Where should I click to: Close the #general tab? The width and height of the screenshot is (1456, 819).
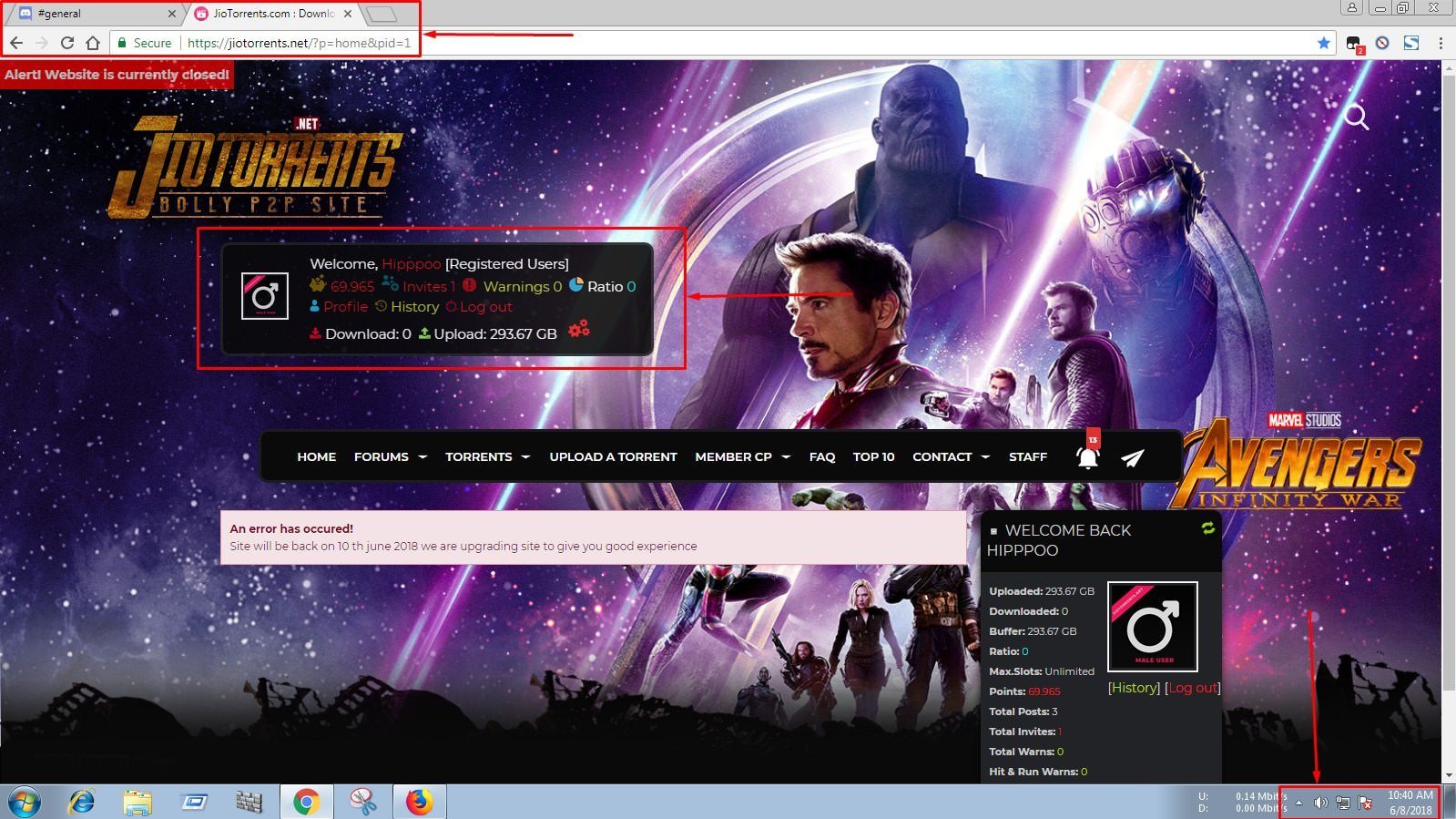(171, 14)
